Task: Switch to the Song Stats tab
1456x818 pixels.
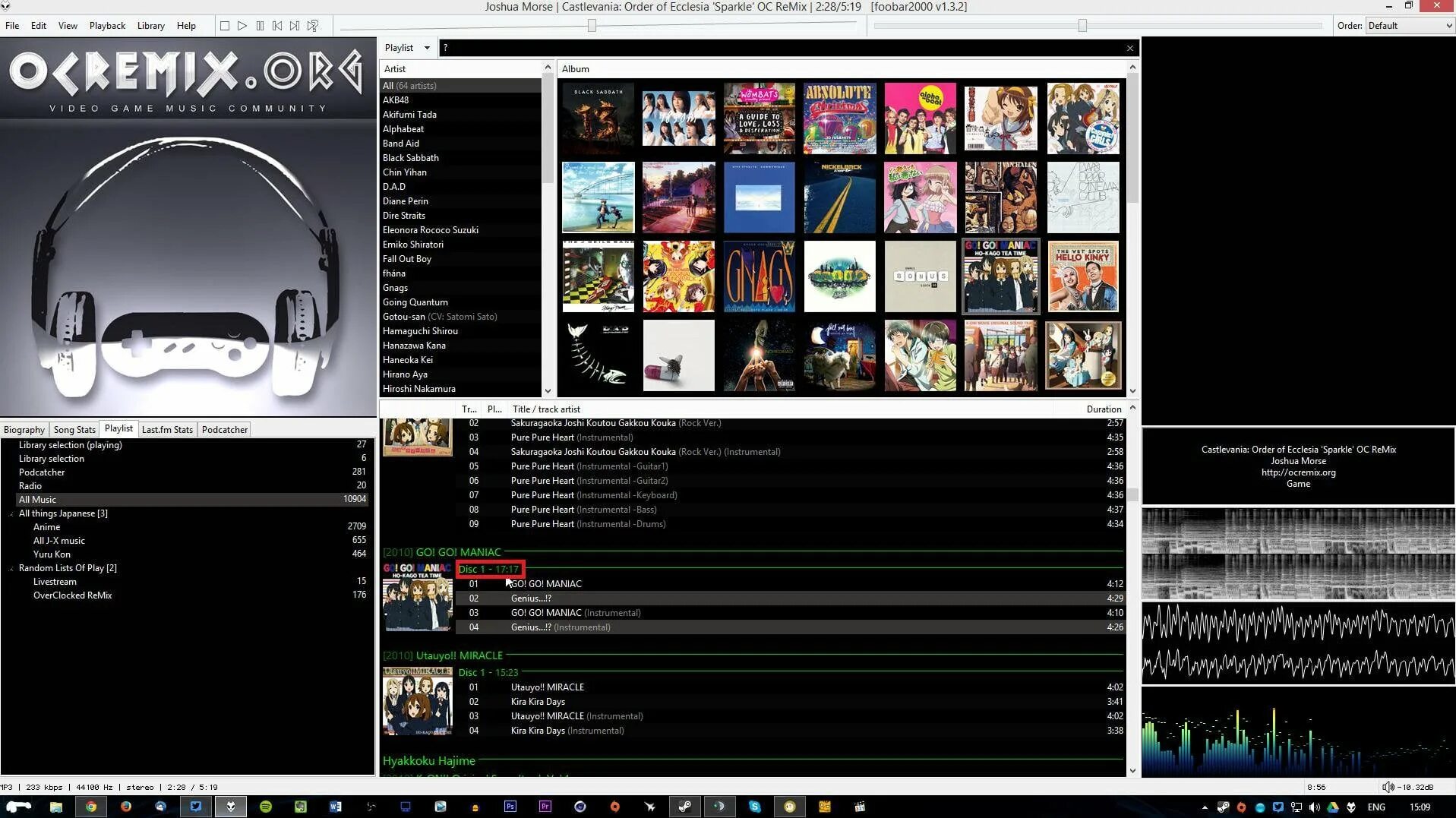Action: 74,430
